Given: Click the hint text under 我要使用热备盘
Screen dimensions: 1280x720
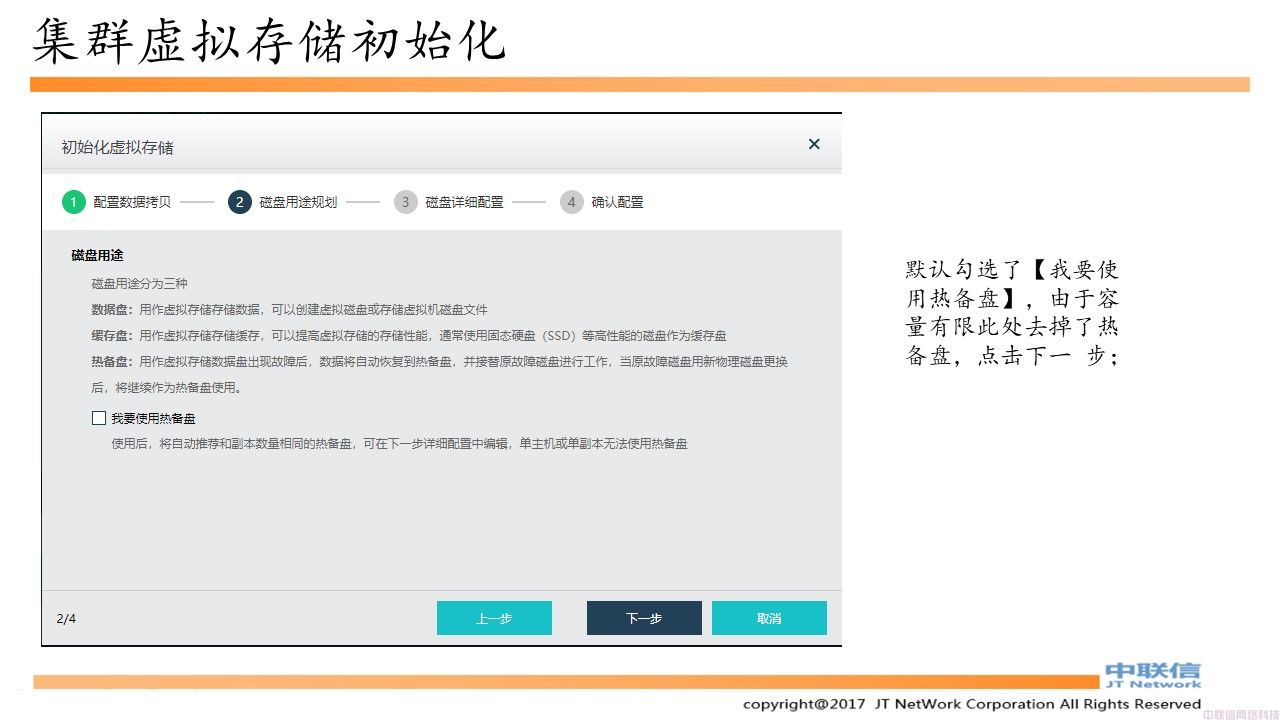Looking at the screenshot, I should pyautogui.click(x=399, y=444).
